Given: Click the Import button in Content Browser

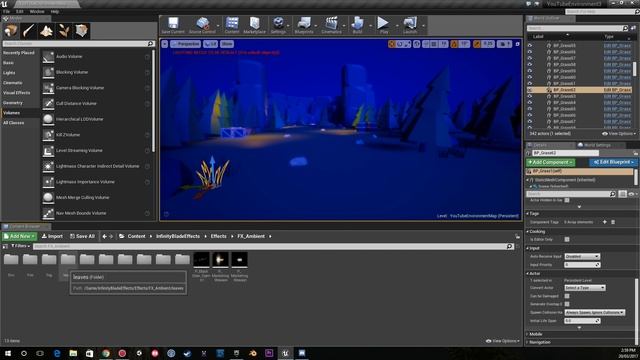Looking at the screenshot, I should pos(52,236).
